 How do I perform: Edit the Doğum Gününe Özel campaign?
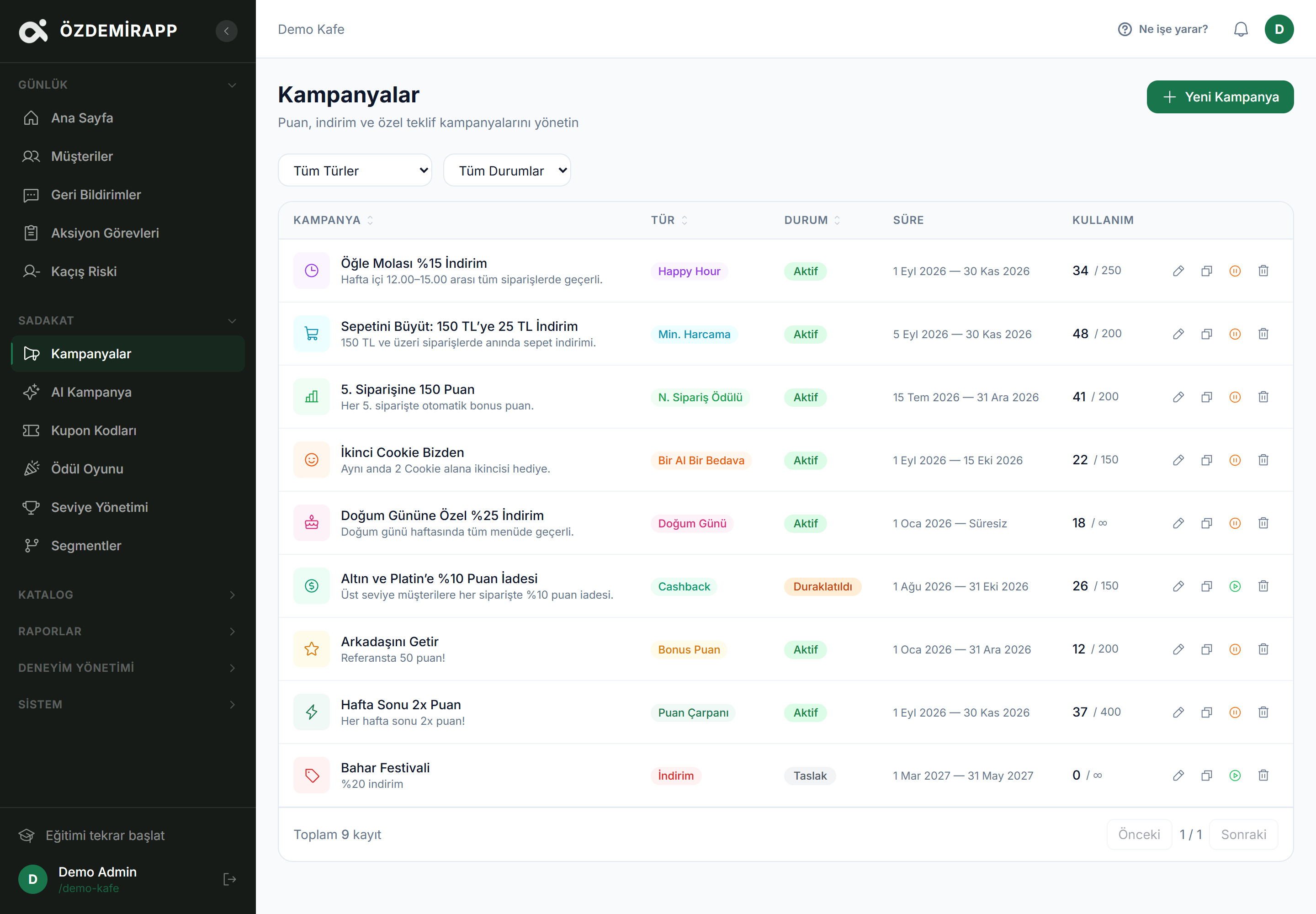pos(1178,523)
